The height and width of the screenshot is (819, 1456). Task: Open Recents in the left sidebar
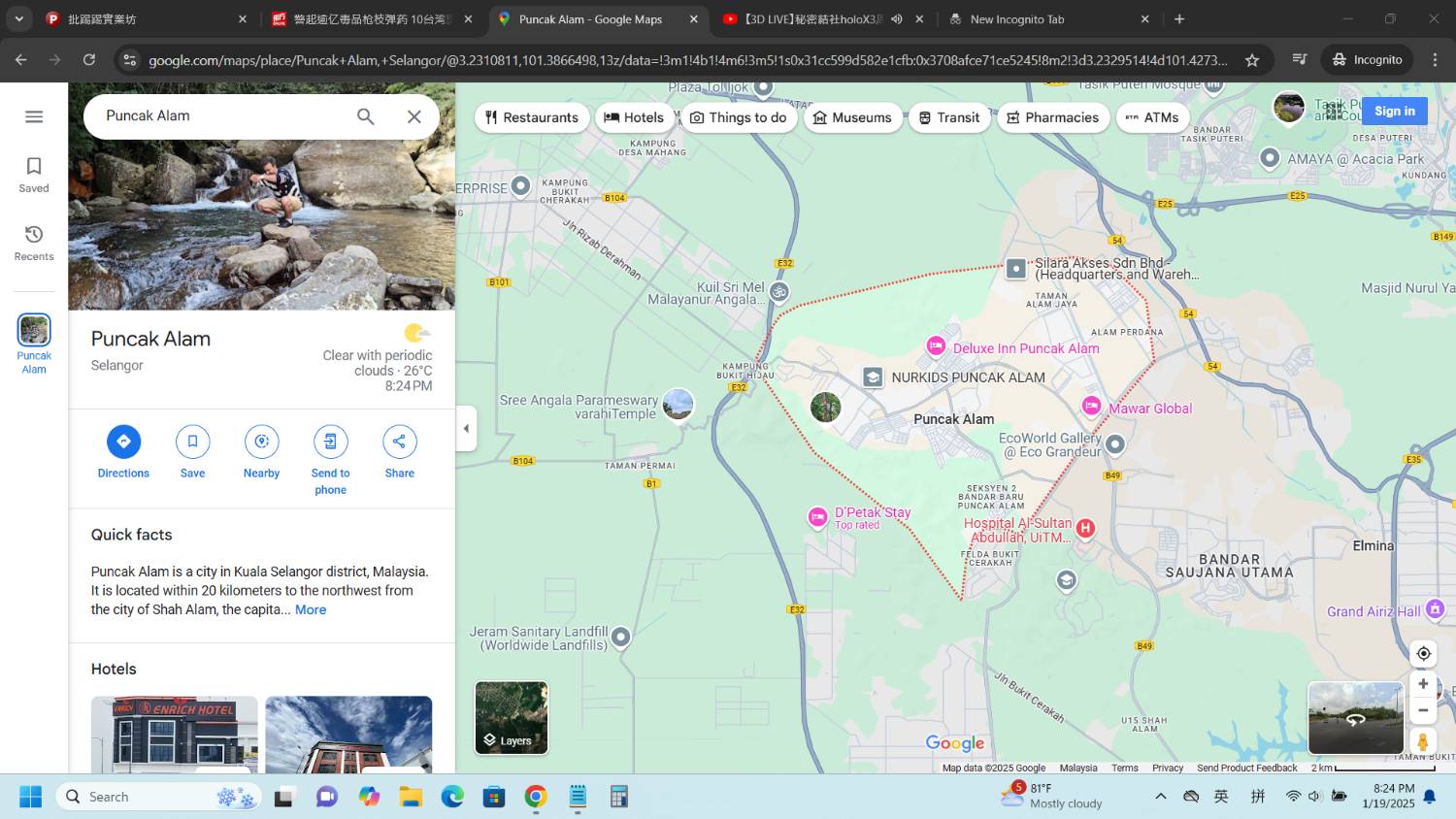(34, 243)
